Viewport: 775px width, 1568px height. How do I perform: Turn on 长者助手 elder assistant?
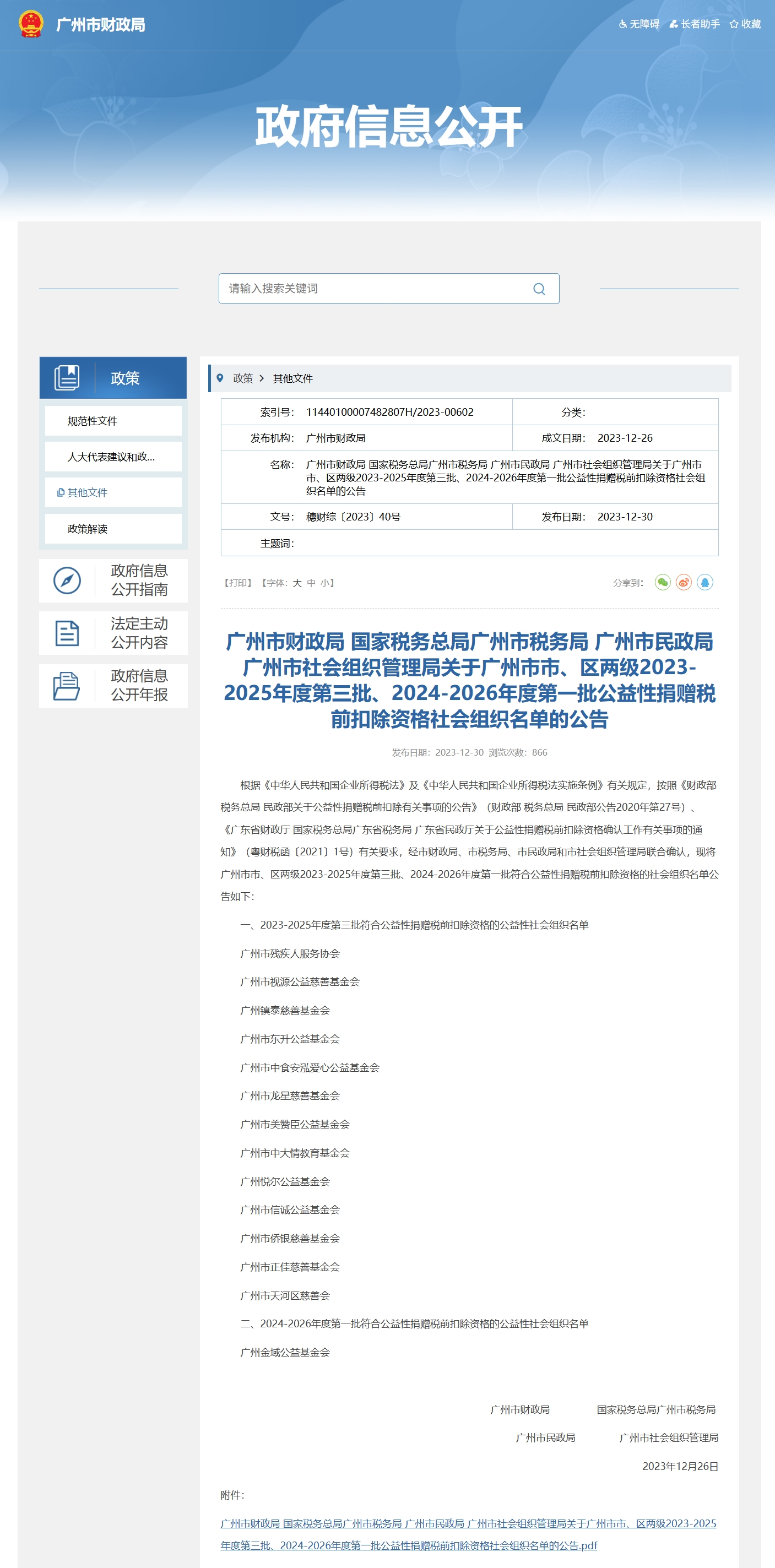click(695, 24)
